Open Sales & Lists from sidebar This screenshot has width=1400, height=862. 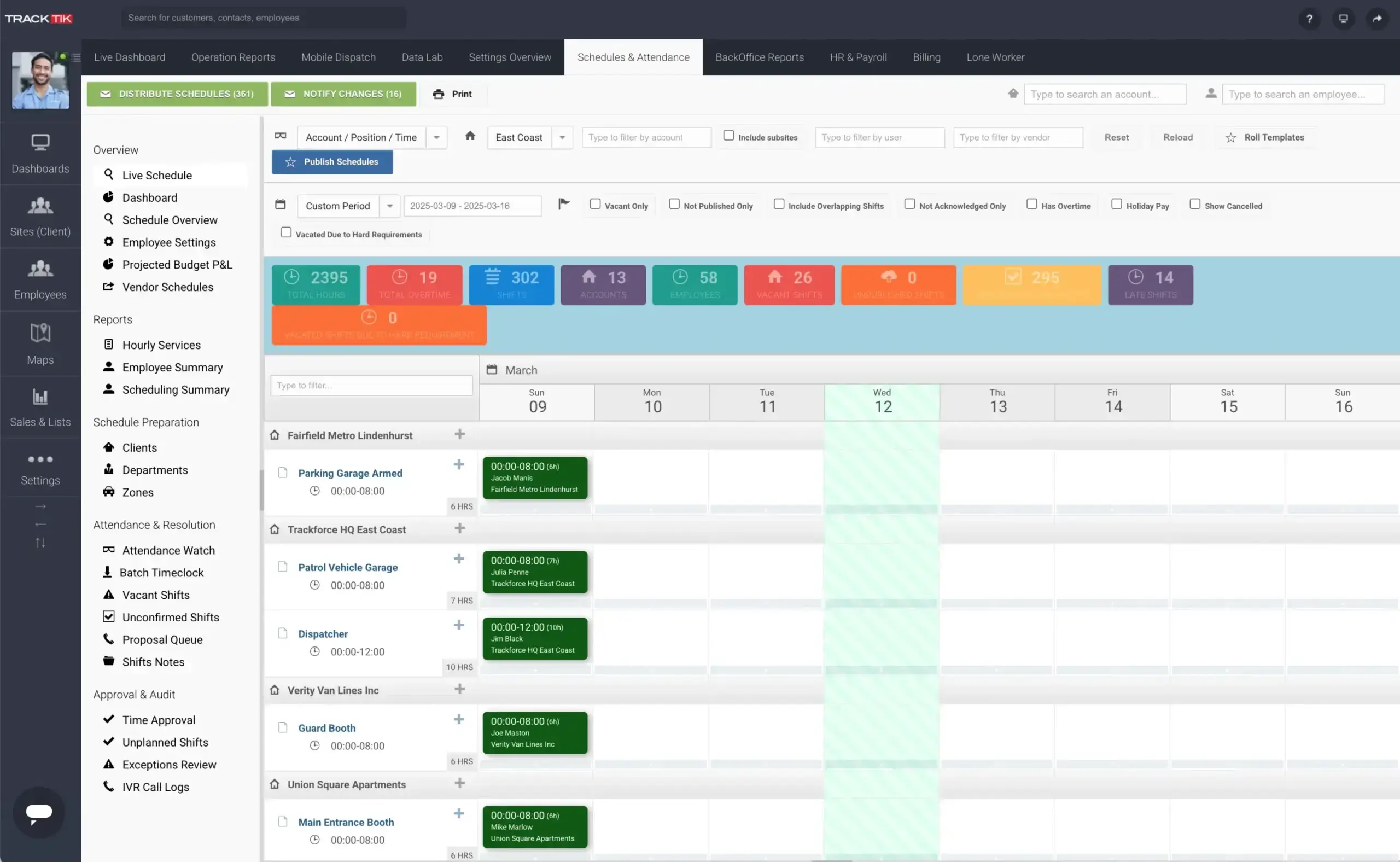tap(40, 406)
